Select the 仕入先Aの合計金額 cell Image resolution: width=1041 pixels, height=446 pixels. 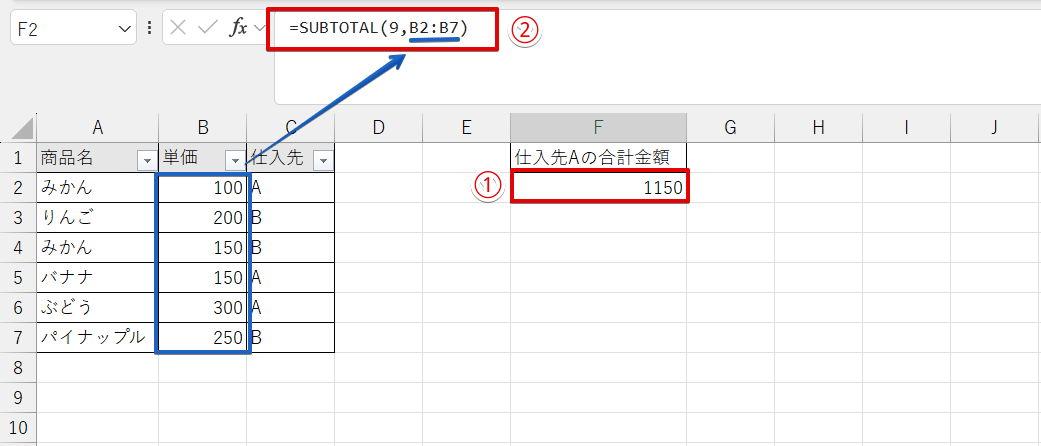click(598, 157)
